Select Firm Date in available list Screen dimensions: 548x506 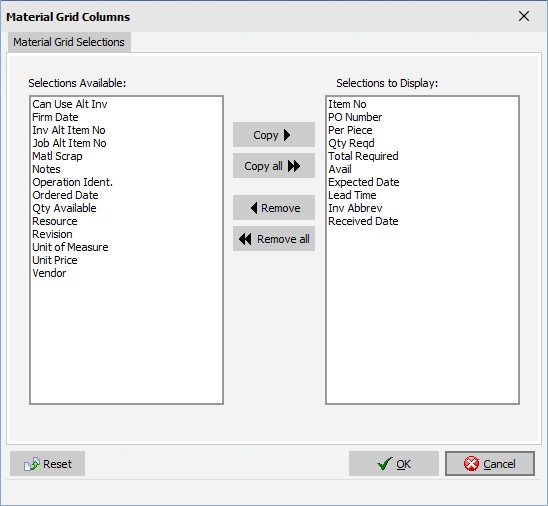[55, 117]
